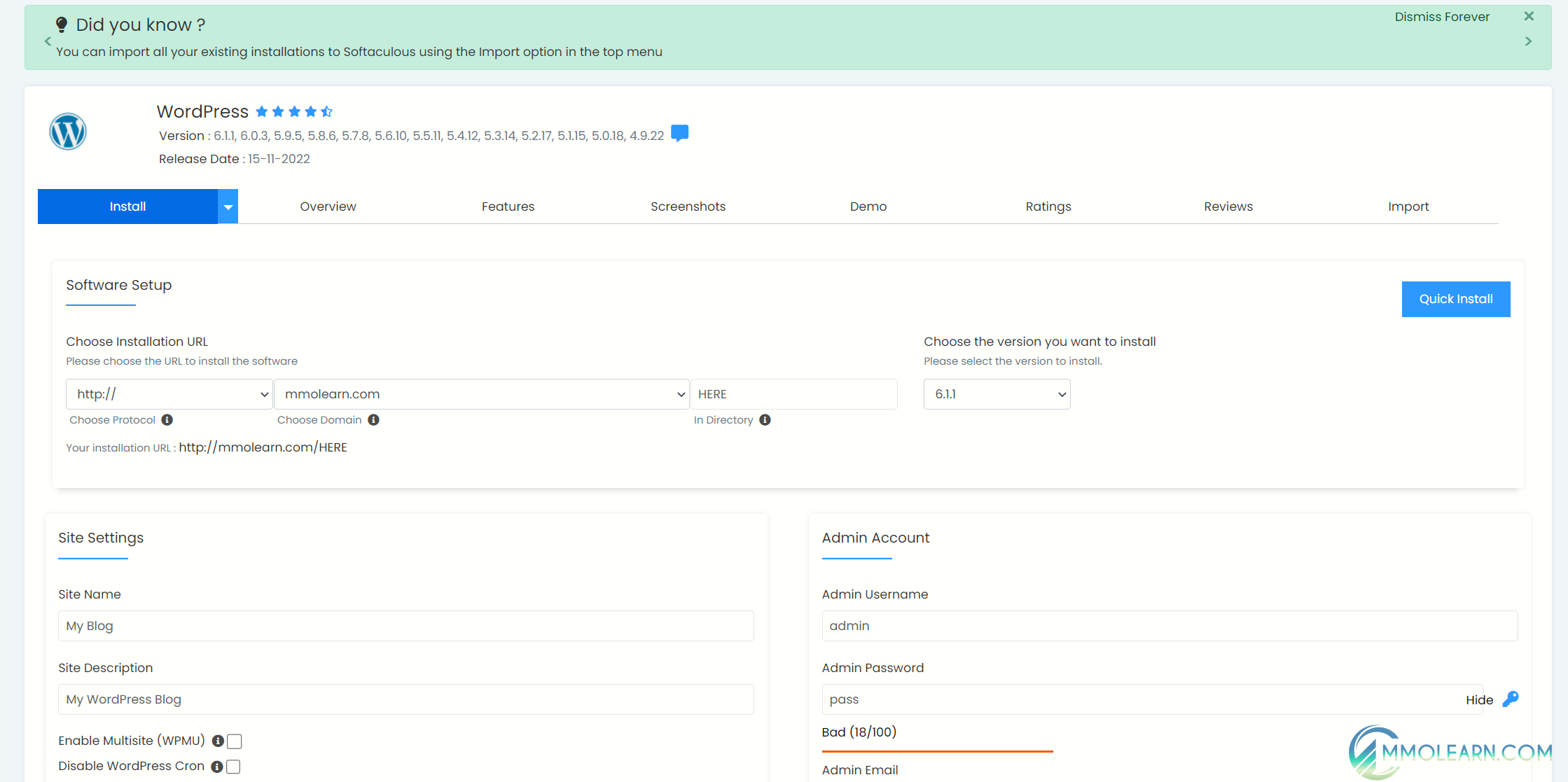Click Enable Multisite info icon
1568x782 pixels.
coord(218,741)
